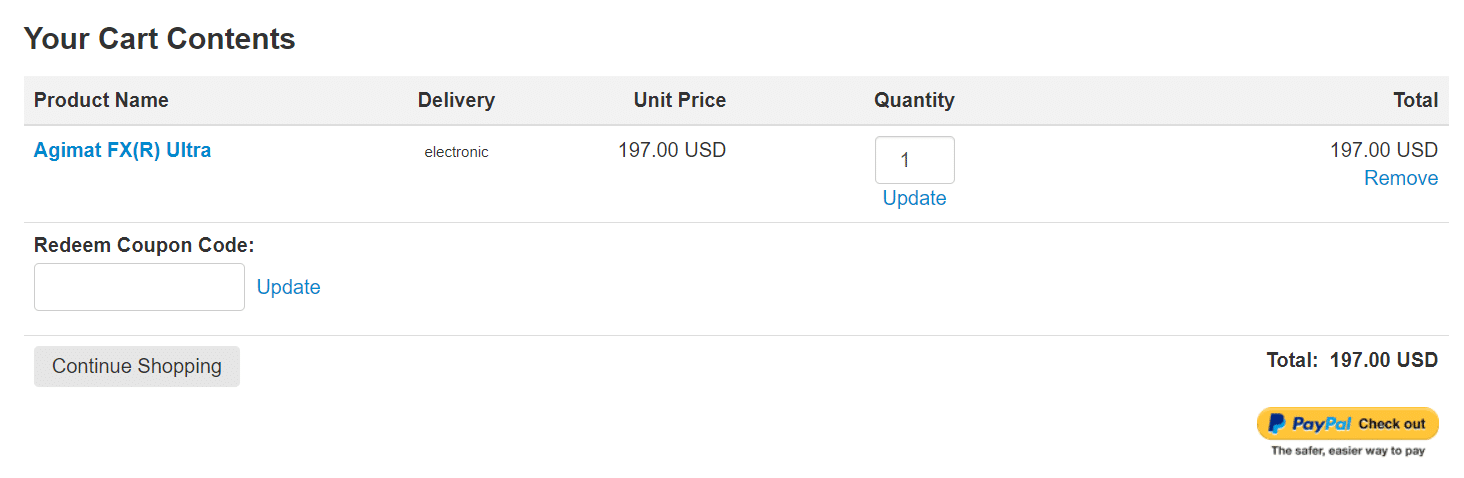Image resolution: width=1464 pixels, height=478 pixels.
Task: Focus the Redeem Coupon Code text field
Action: coord(139,287)
